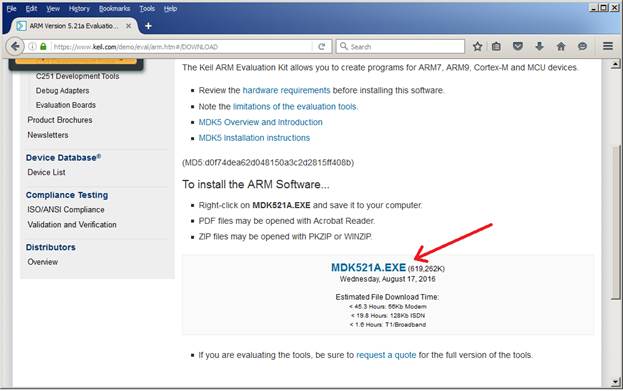This screenshot has height=391, width=623.
Task: Open Evaluation Boards sidebar link
Action: point(66,105)
